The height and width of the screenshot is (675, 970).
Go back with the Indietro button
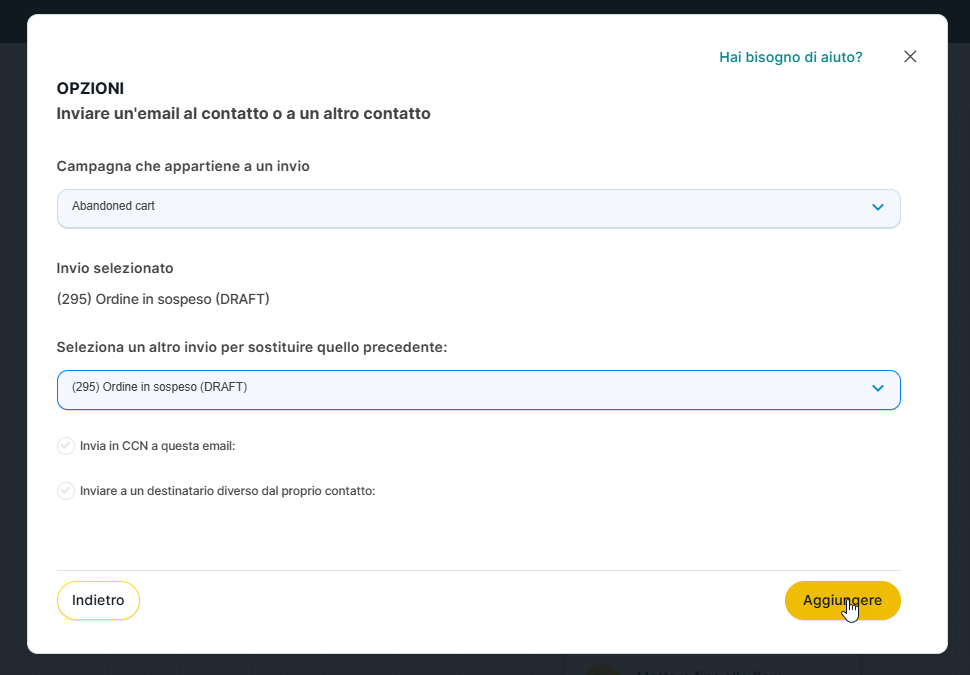click(98, 601)
